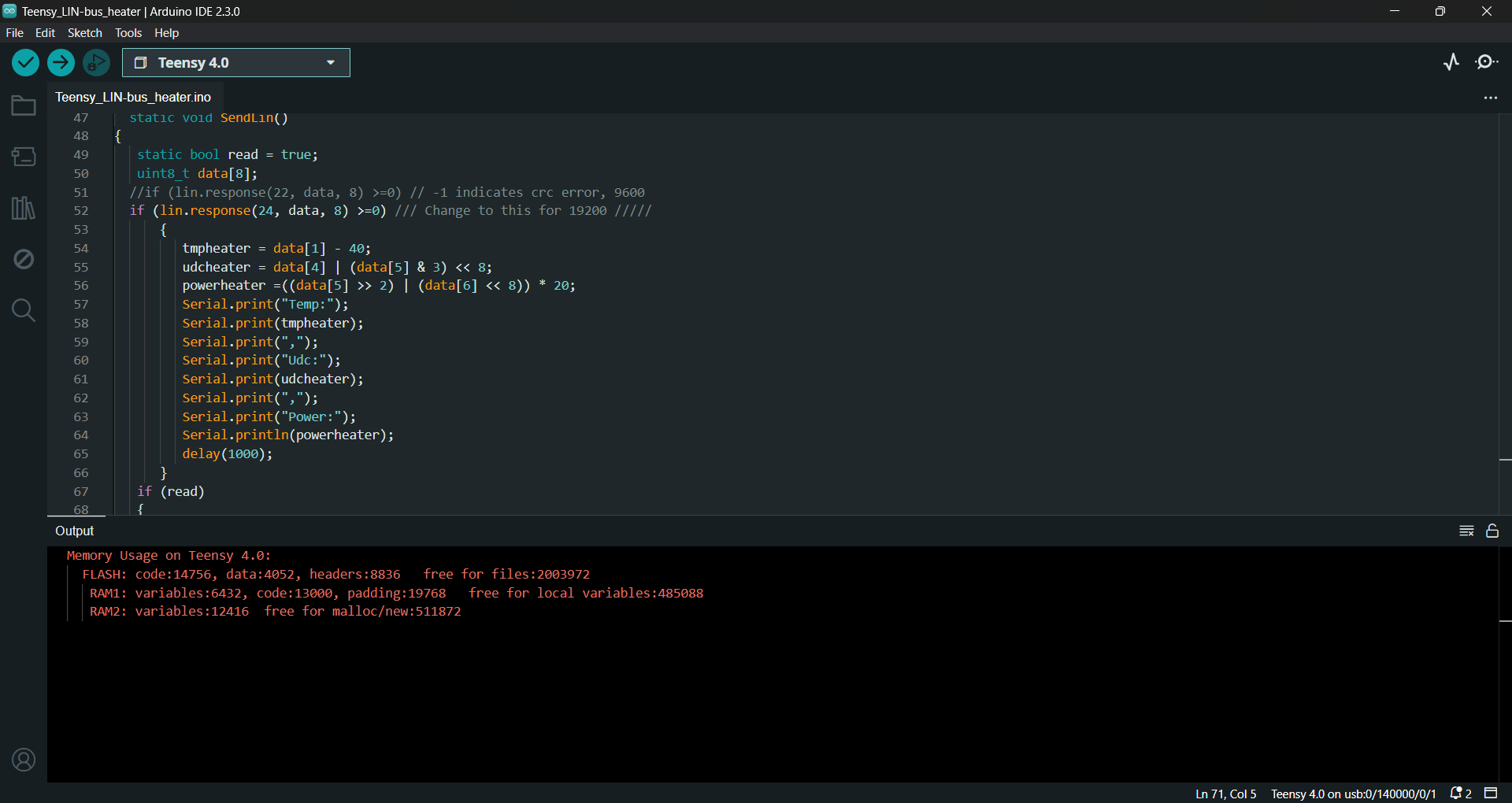The width and height of the screenshot is (1512, 803).
Task: Click the 'Memory Usage on Teensy 4.0:' output line
Action: (169, 556)
